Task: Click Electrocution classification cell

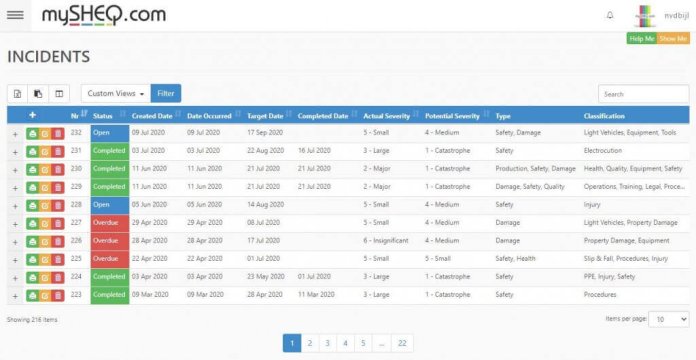Action: (603, 150)
